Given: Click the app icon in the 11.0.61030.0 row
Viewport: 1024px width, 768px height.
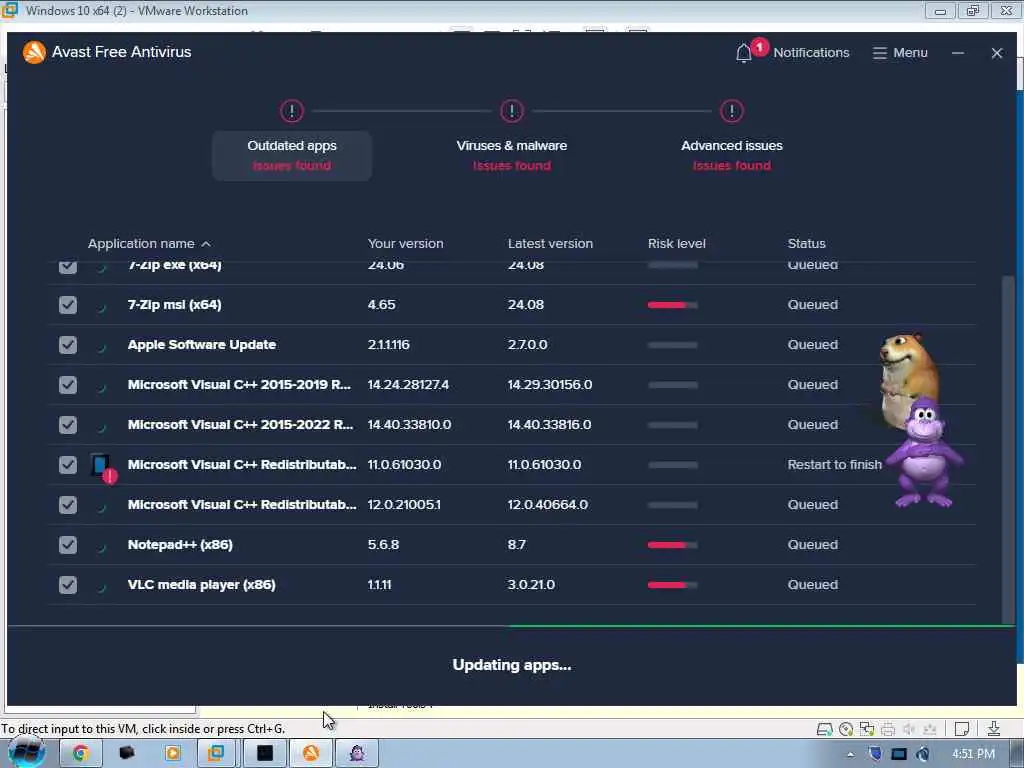Looking at the screenshot, I should [102, 466].
